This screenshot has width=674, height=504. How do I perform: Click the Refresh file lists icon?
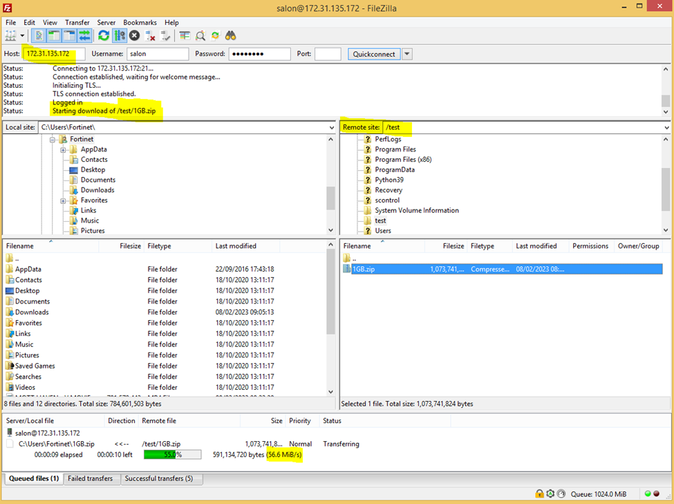point(103,36)
